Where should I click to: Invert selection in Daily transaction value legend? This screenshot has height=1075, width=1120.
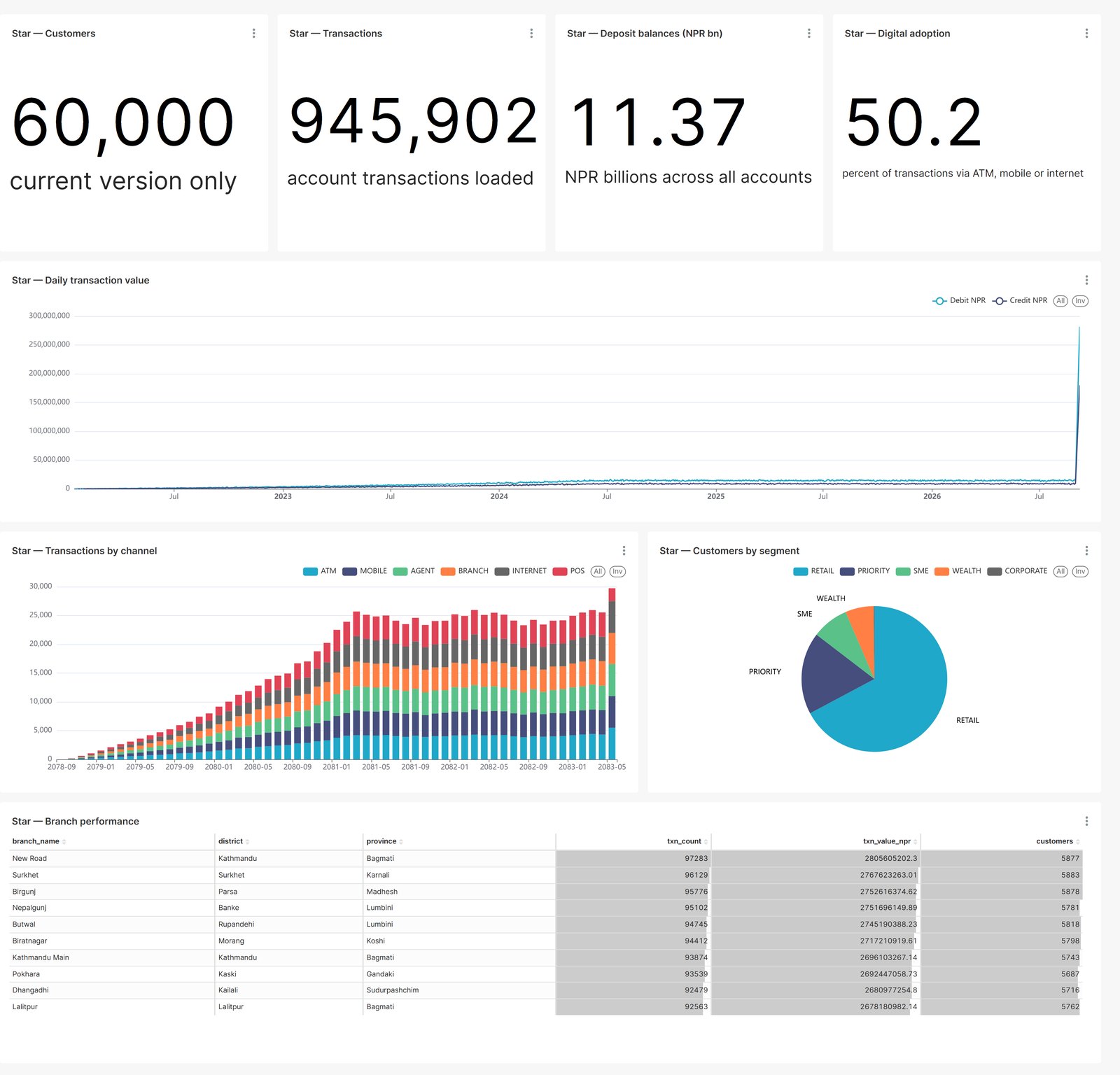pos(1080,301)
